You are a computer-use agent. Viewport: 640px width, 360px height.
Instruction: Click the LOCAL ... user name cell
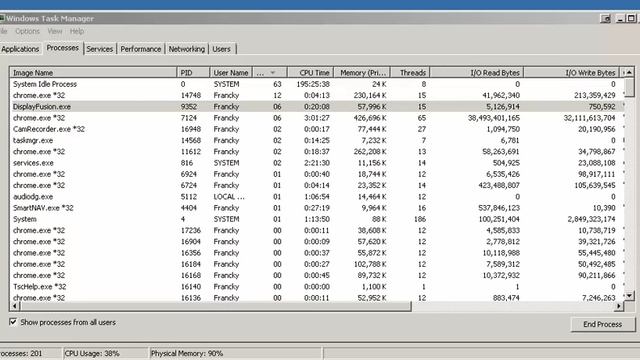point(229,196)
